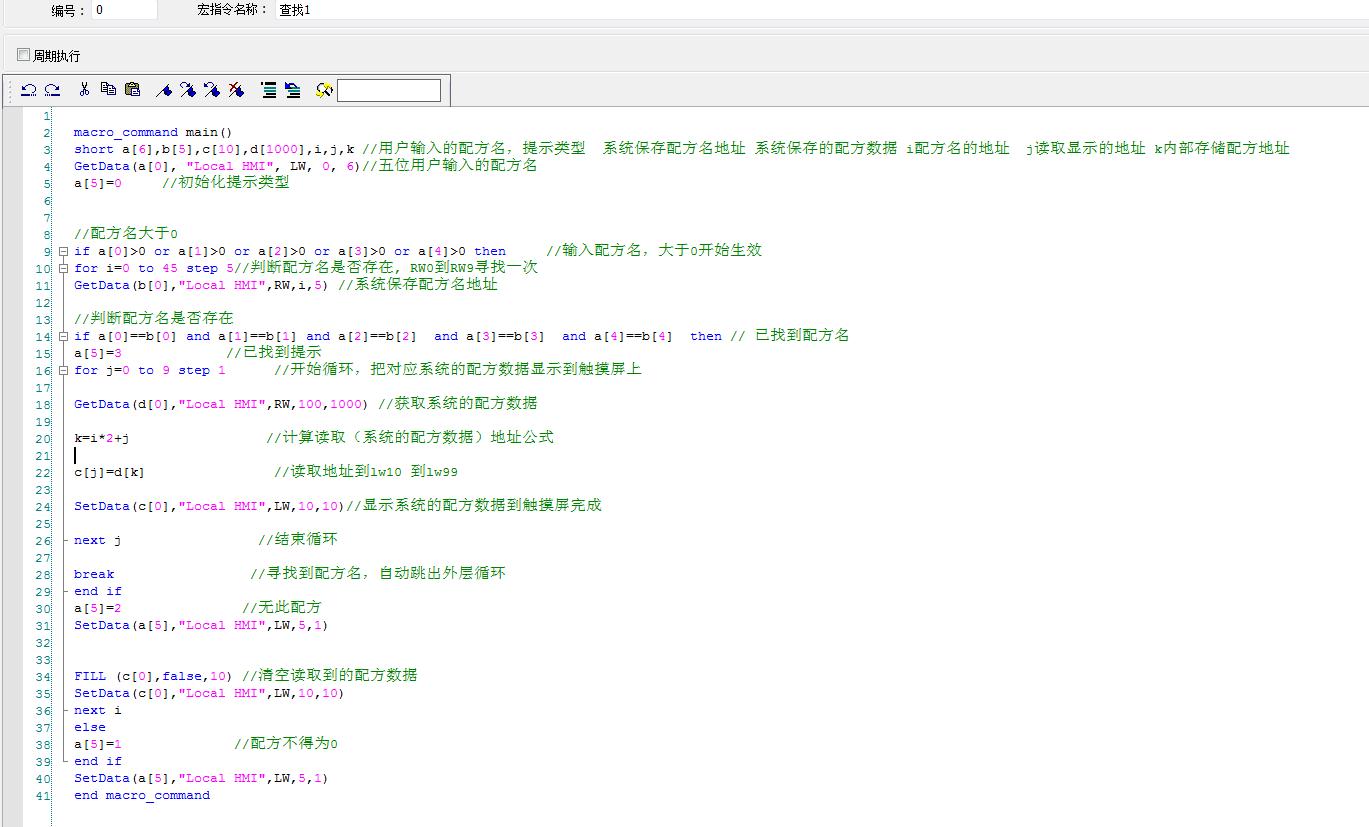Click the first indent-lines icon after the bookmark flags

coord(268,90)
